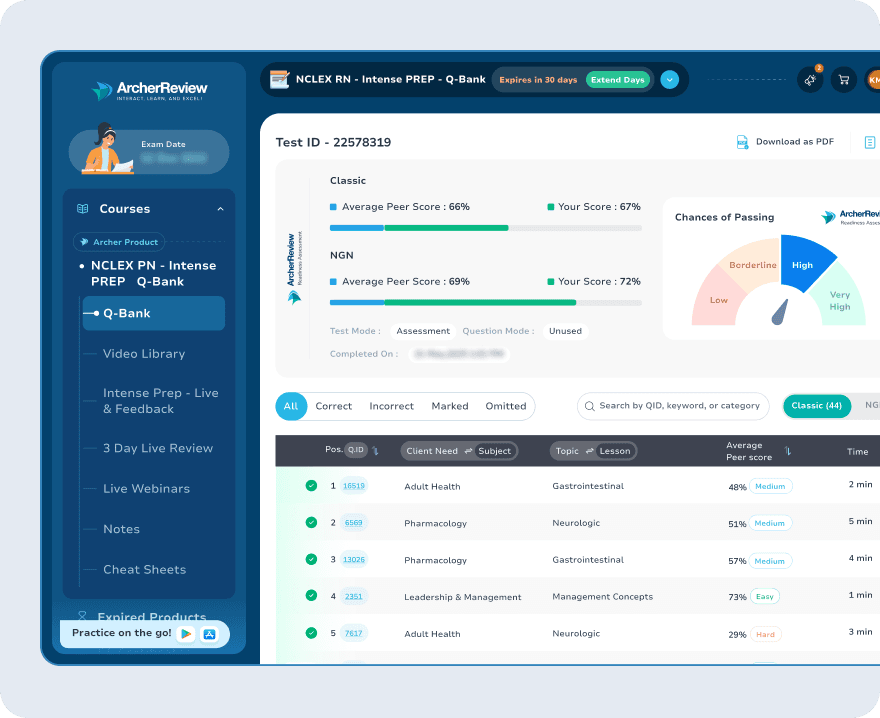
Task: Open notifications icon with badge
Action: point(810,80)
